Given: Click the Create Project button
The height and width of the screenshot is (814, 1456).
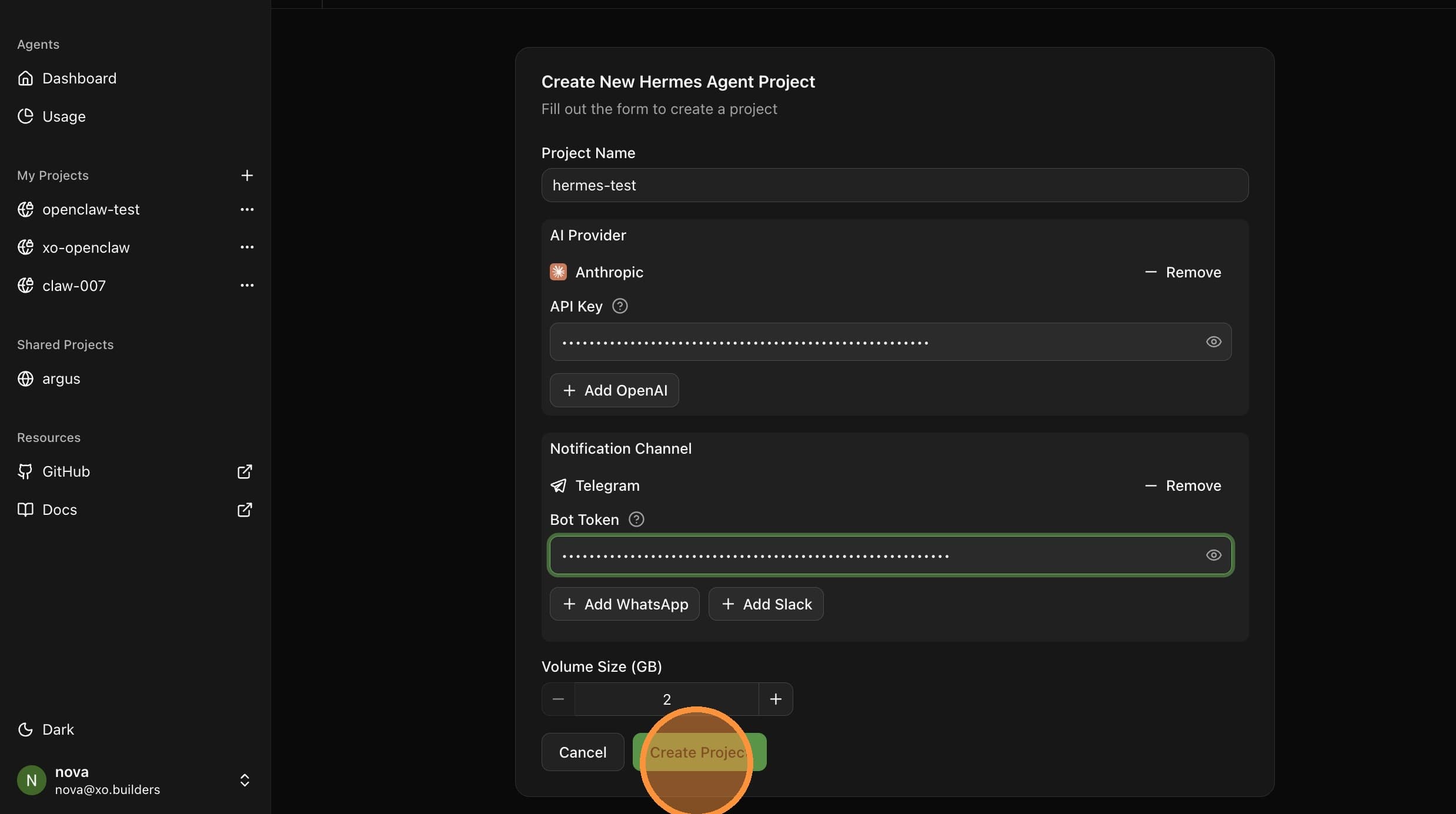Looking at the screenshot, I should tap(699, 752).
